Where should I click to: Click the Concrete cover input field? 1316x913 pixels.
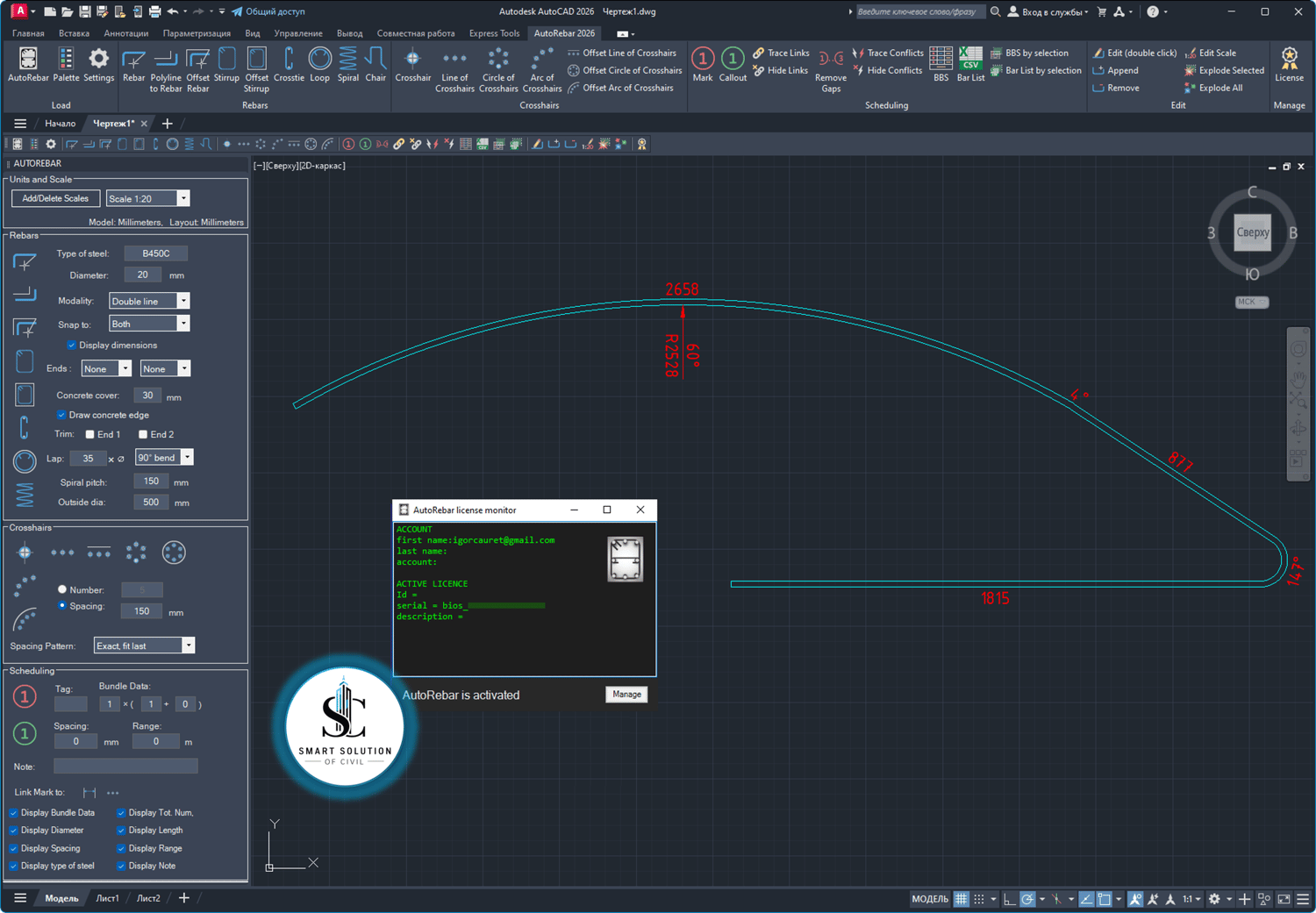pyautogui.click(x=147, y=396)
